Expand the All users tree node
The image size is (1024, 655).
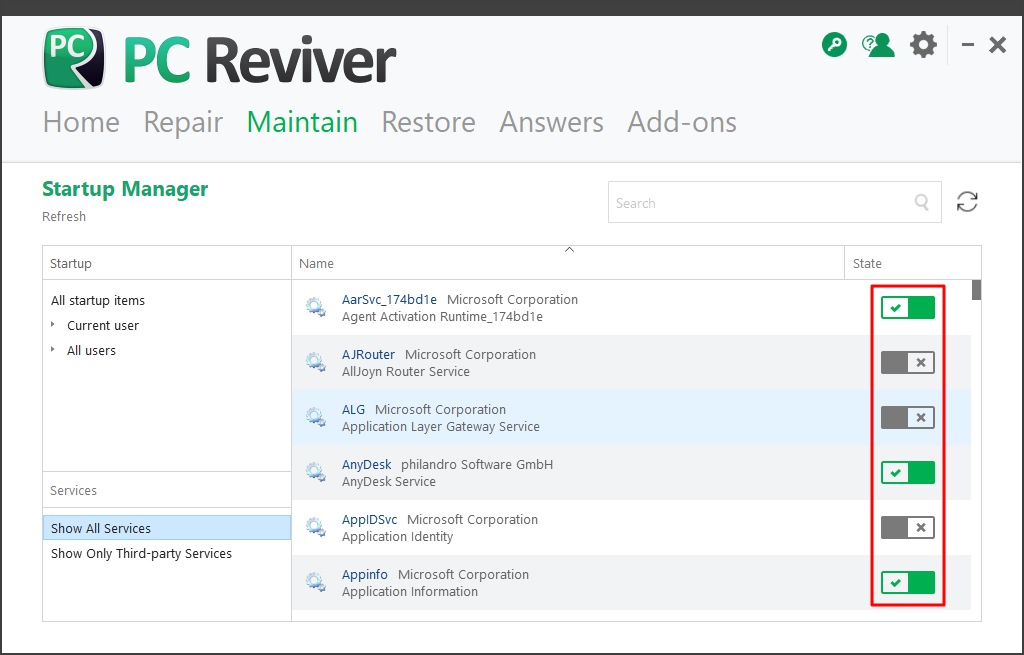pyautogui.click(x=54, y=350)
